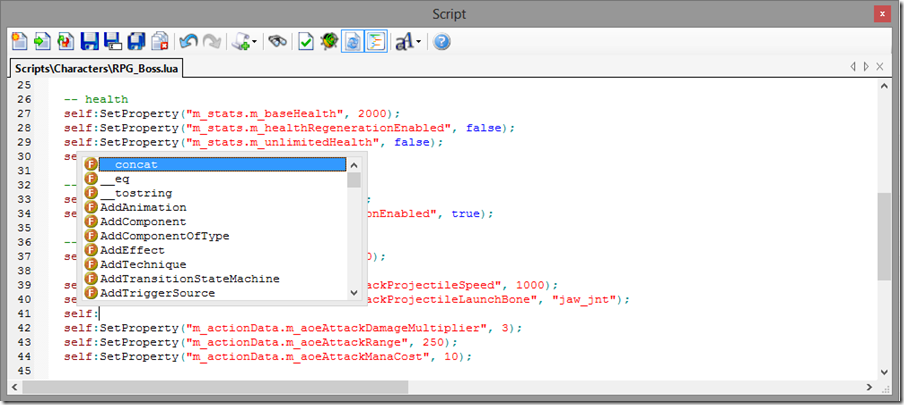Click the green checkmark syntax check icon
The width and height of the screenshot is (904, 405).
click(306, 41)
